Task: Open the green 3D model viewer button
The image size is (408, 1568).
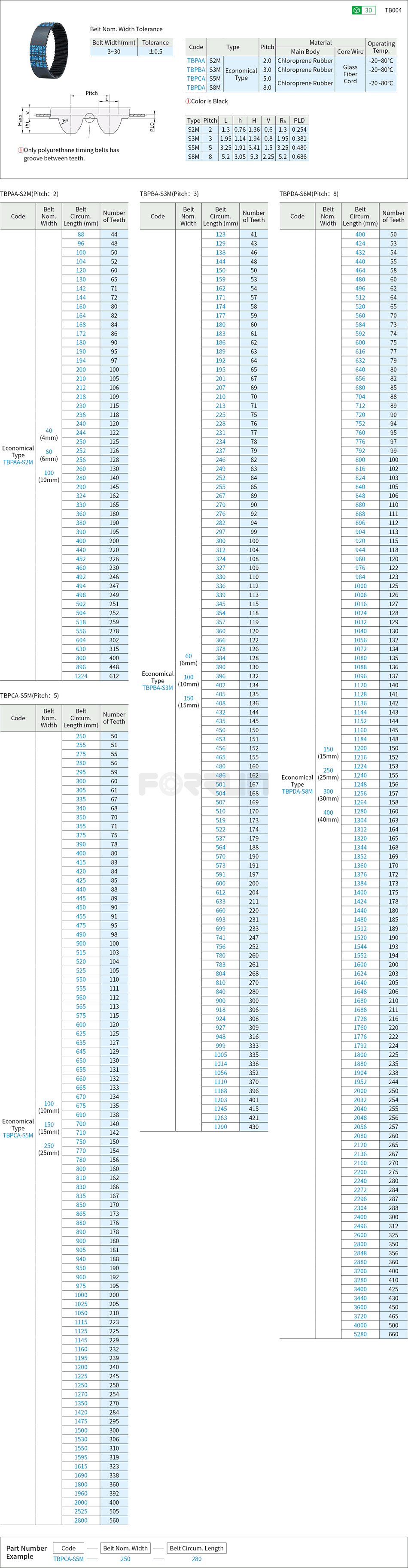Action: click(363, 10)
